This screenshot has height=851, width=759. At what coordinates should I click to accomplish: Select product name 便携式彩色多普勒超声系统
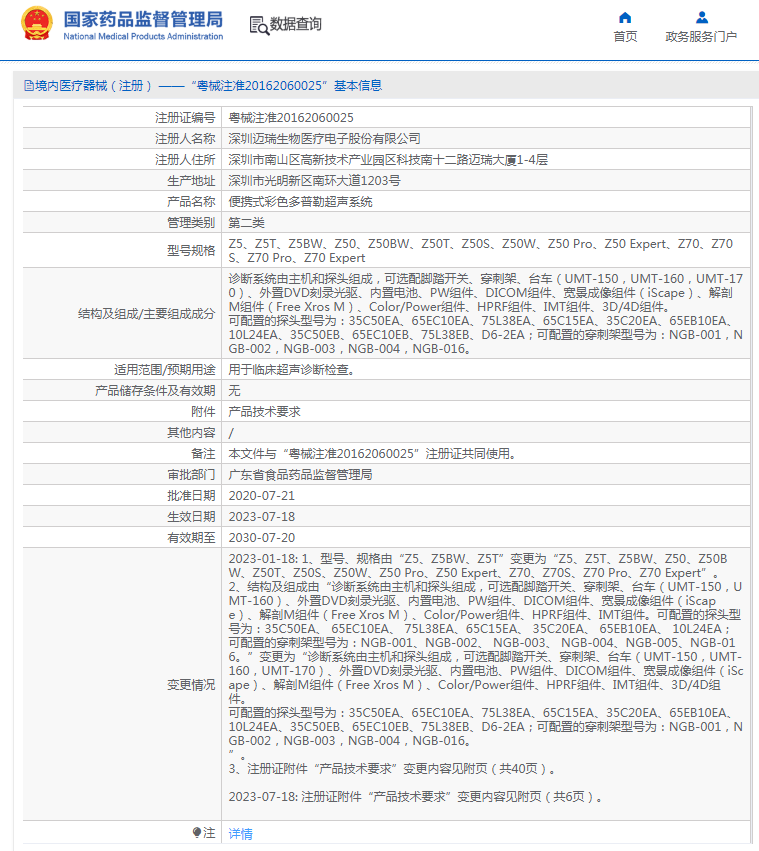(x=300, y=202)
